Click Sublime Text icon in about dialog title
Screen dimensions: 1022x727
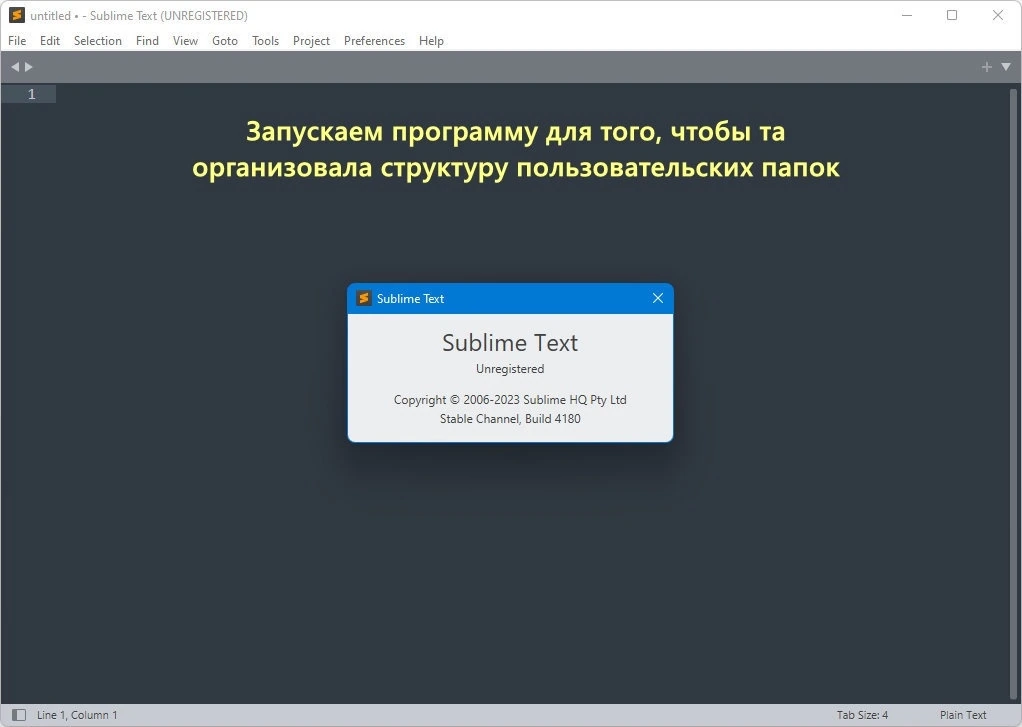click(x=364, y=298)
